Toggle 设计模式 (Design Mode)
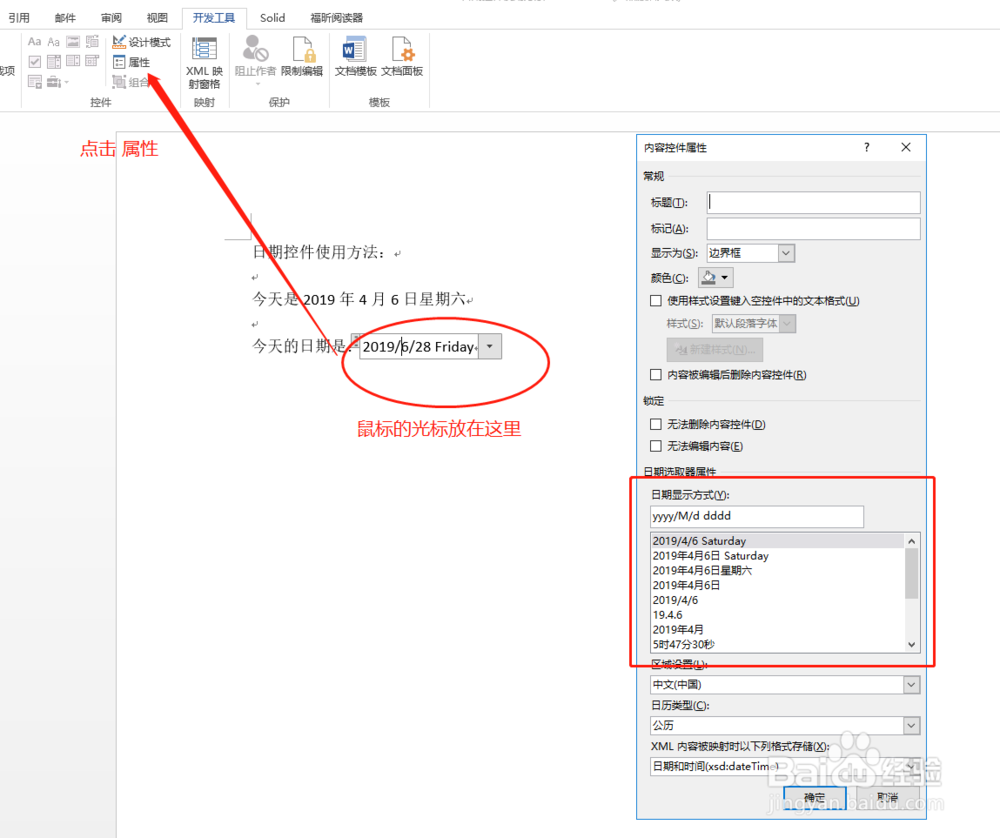 point(142,42)
